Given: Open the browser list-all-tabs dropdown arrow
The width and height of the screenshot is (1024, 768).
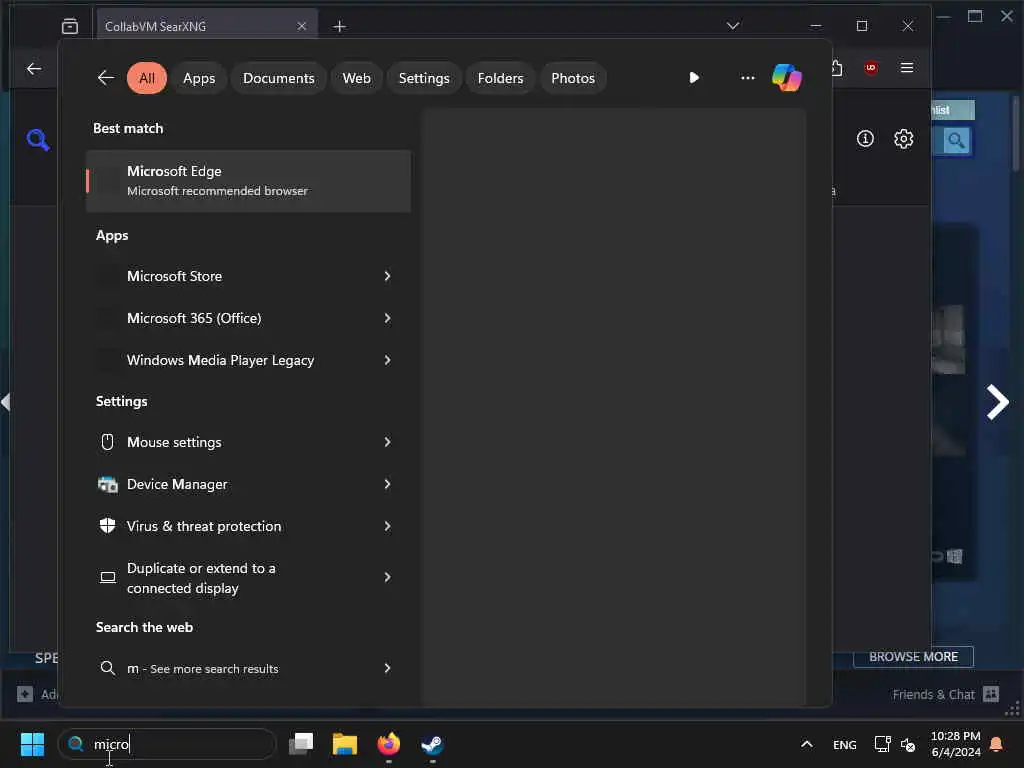Looking at the screenshot, I should (x=733, y=26).
